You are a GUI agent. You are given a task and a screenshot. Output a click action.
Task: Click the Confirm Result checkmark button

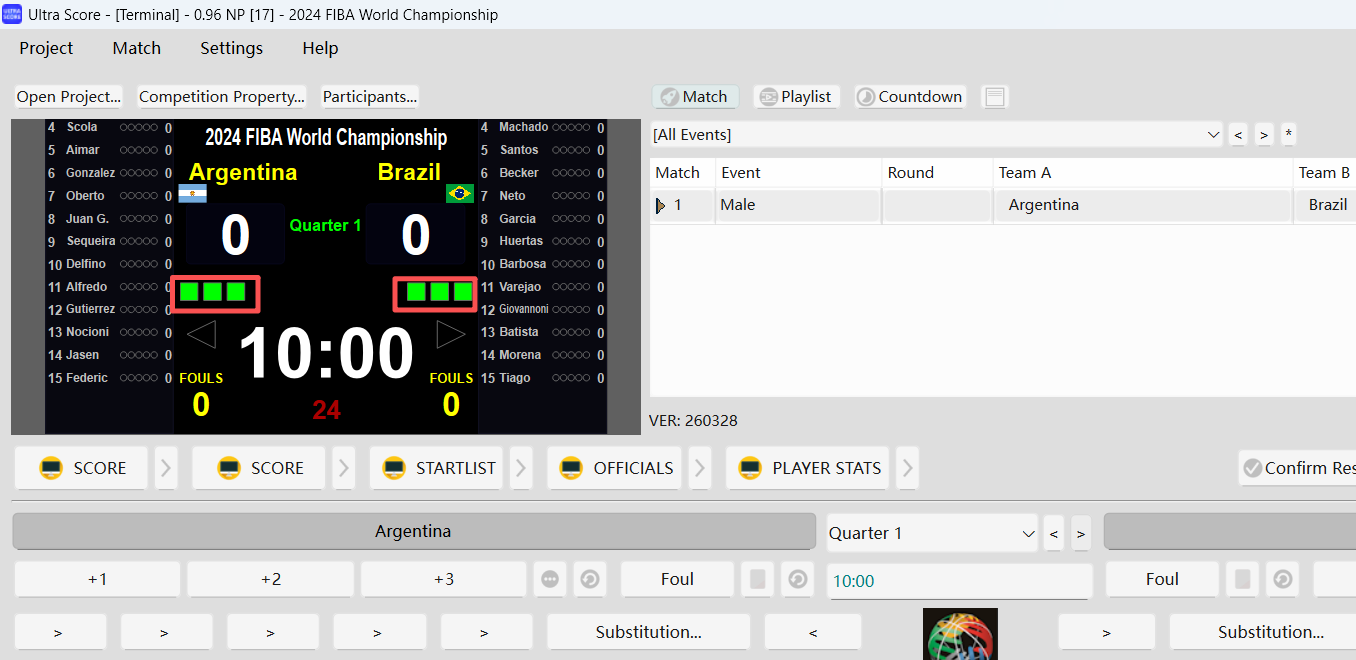pos(1297,468)
